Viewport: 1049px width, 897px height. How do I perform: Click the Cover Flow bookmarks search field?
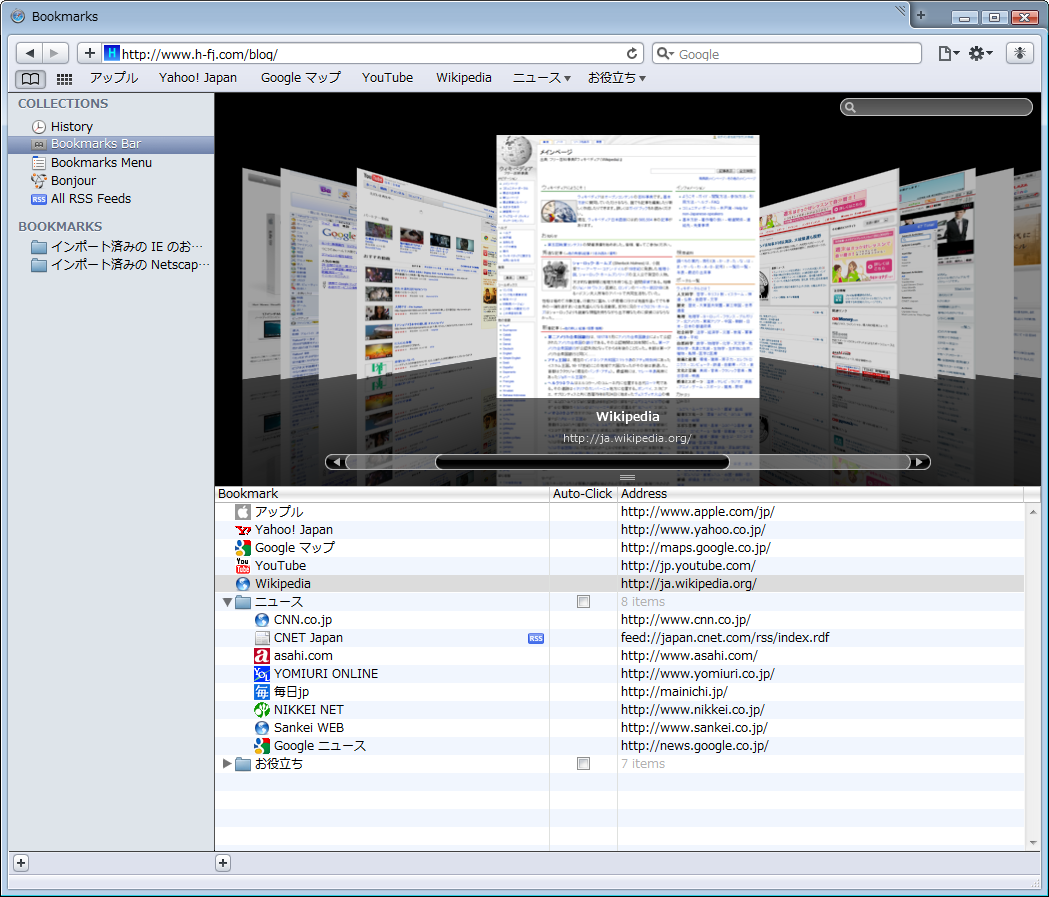936,107
